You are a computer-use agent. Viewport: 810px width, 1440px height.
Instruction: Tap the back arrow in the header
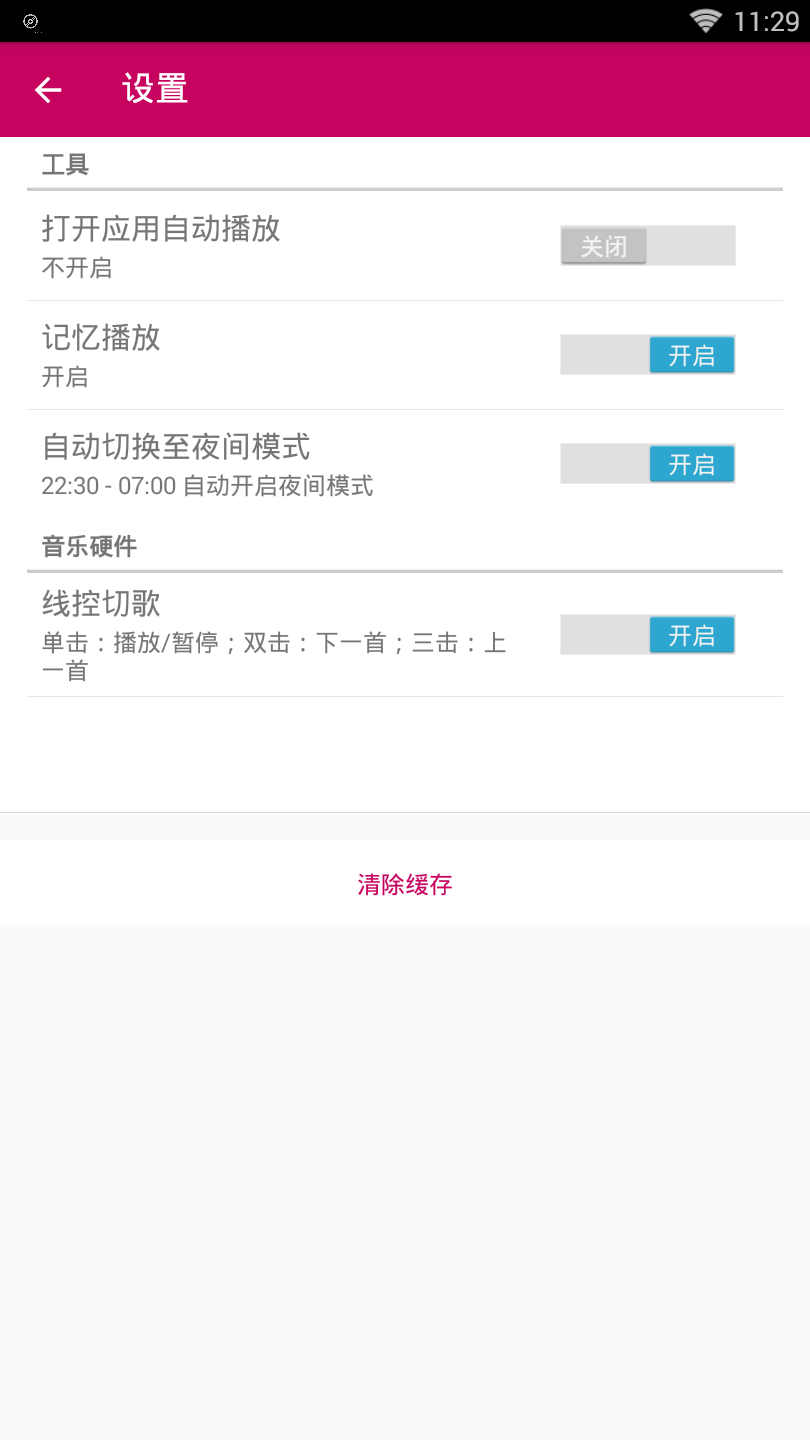[x=48, y=90]
